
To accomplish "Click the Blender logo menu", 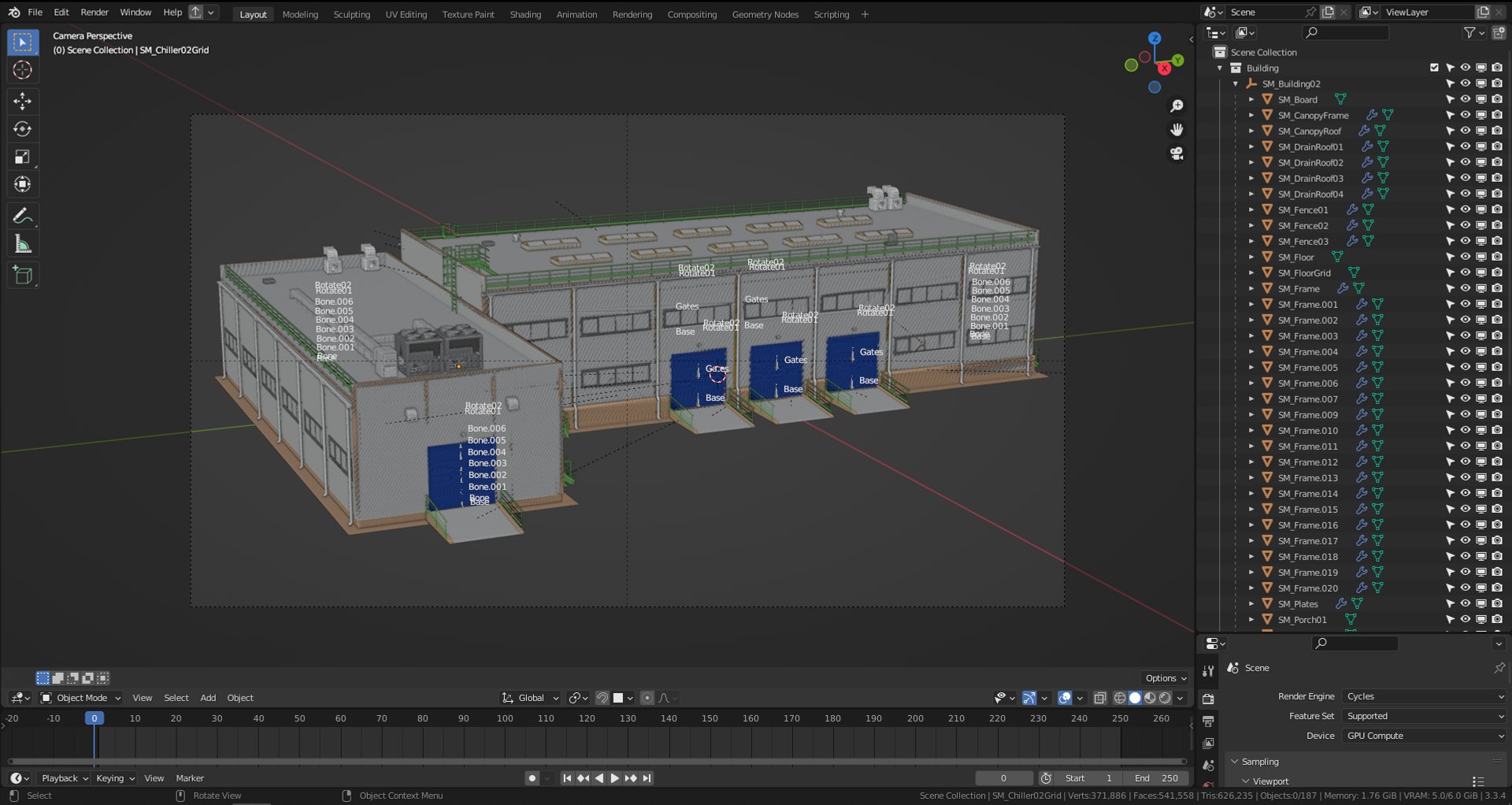I will click(14, 13).
